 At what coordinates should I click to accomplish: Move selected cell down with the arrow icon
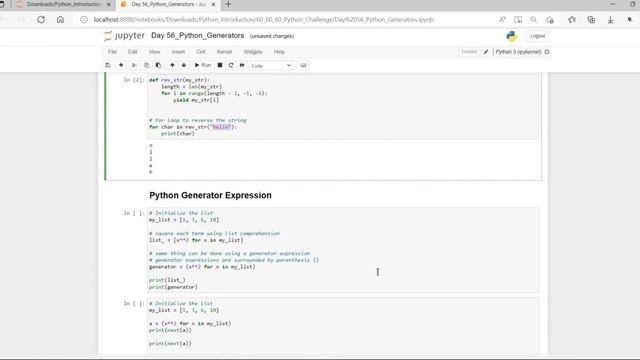pos(184,65)
